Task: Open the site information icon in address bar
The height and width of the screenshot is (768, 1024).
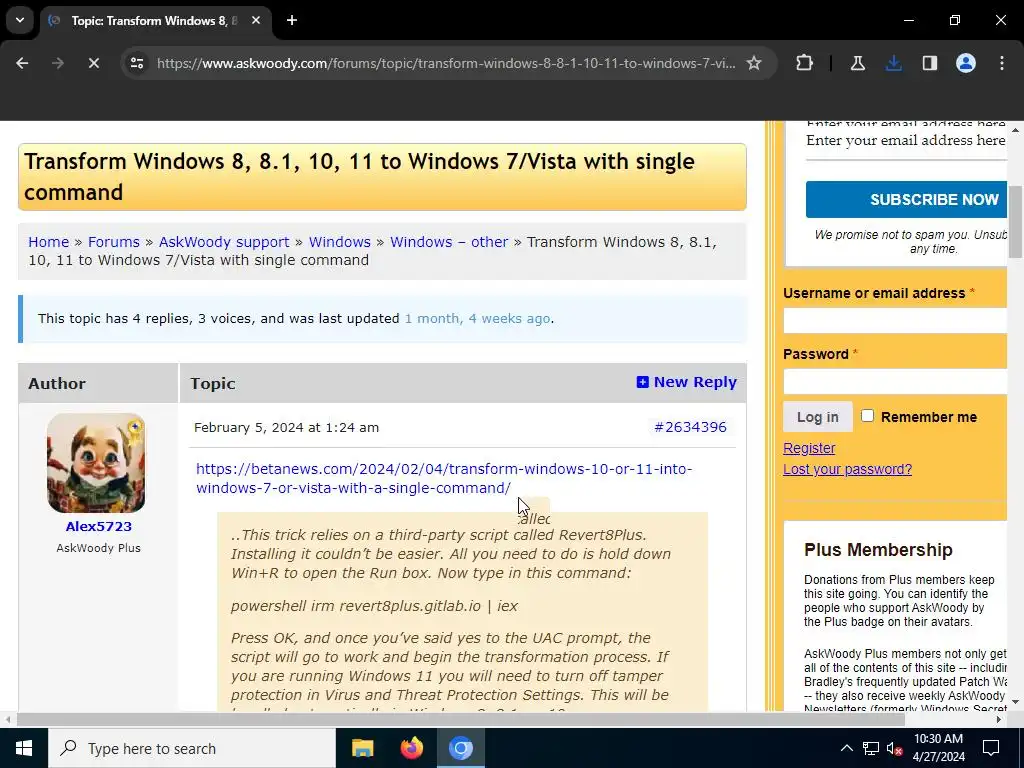Action: pyautogui.click(x=137, y=63)
